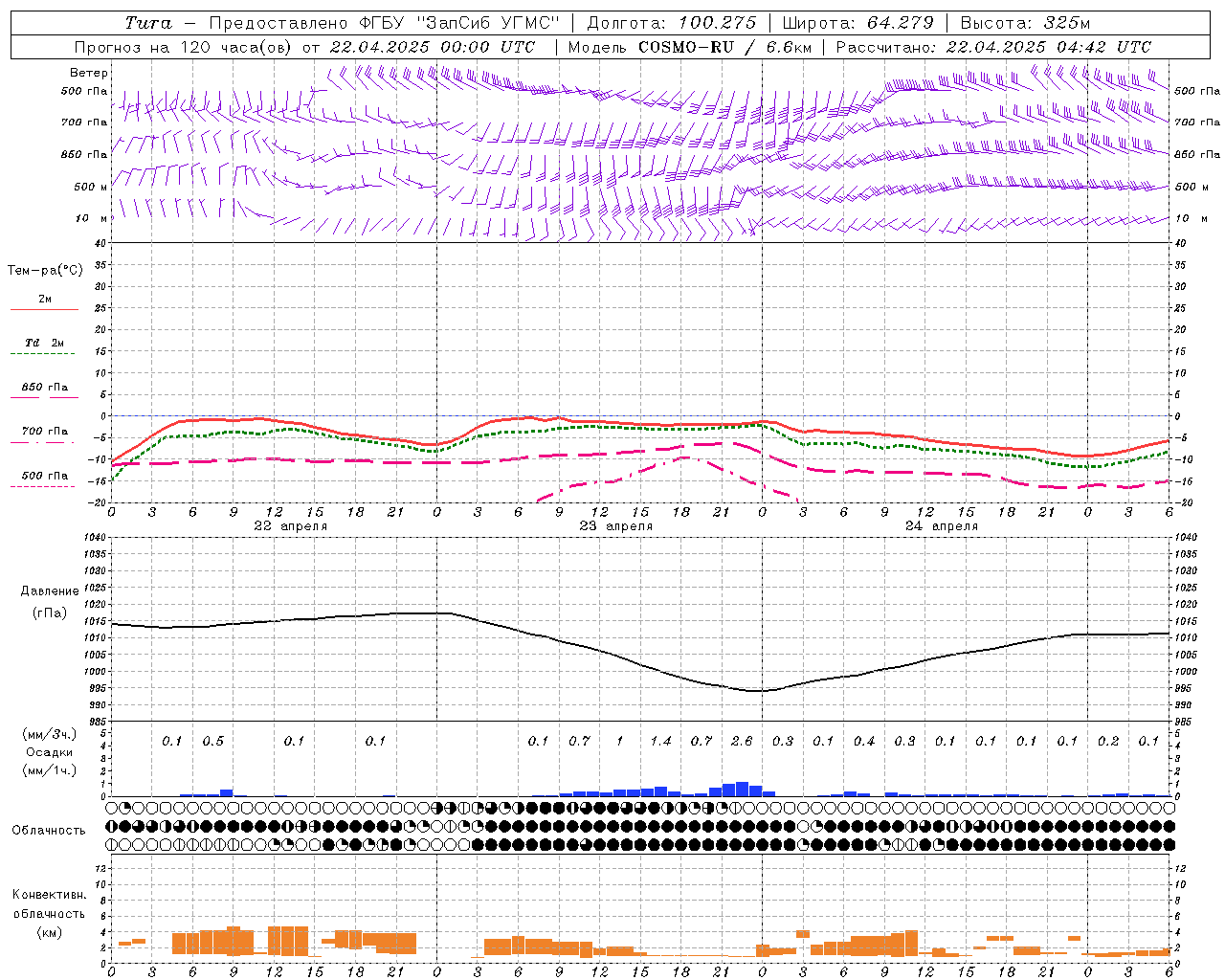This screenshot has height=980, width=1225.
Task: Click the precipitation value 0.2
Action: point(1108,741)
